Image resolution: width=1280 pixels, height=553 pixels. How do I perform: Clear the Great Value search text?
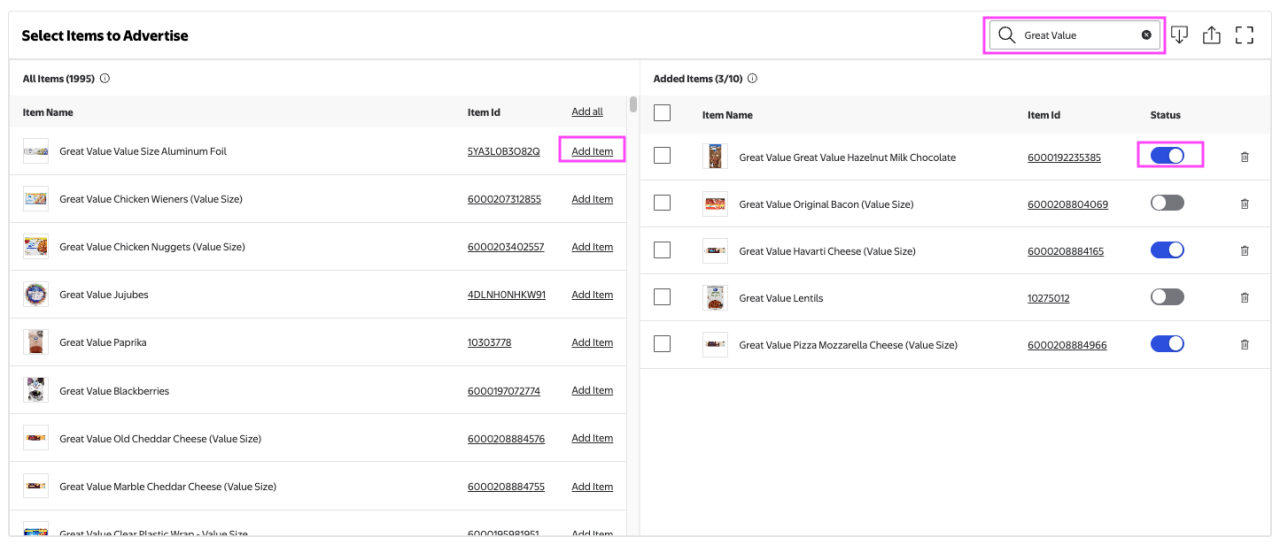1146,35
